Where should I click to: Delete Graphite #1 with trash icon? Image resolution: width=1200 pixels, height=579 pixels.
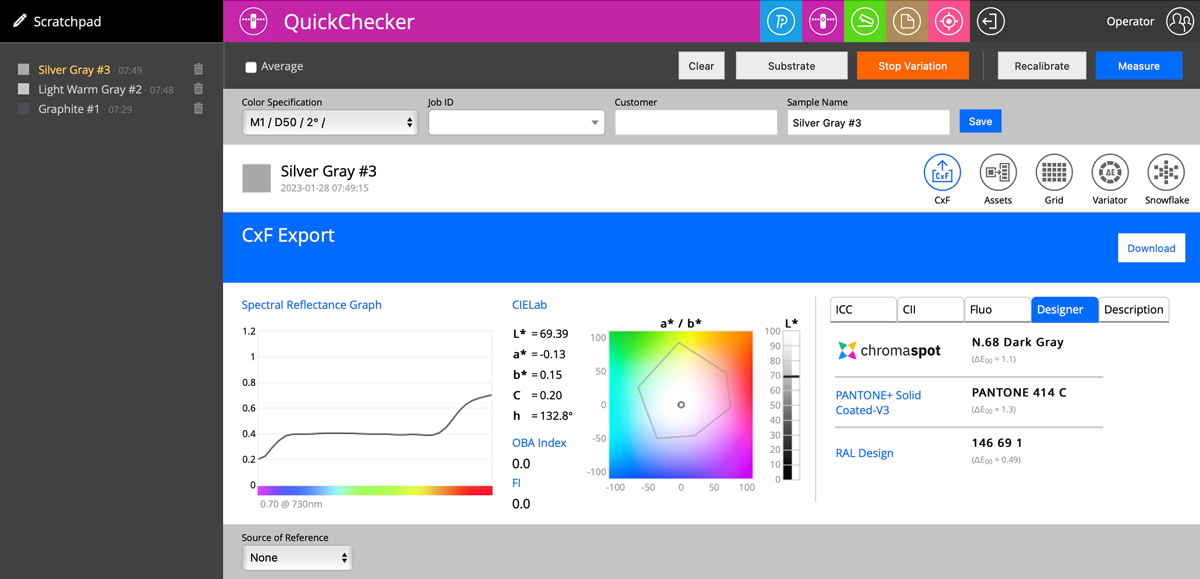pyautogui.click(x=198, y=108)
